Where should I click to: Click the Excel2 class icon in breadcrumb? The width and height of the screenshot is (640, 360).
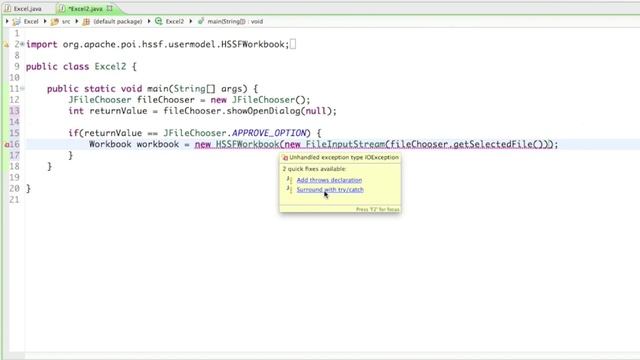point(159,21)
